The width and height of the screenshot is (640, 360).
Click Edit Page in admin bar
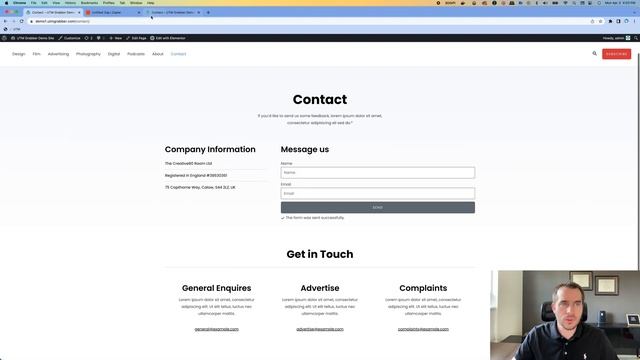click(136, 38)
